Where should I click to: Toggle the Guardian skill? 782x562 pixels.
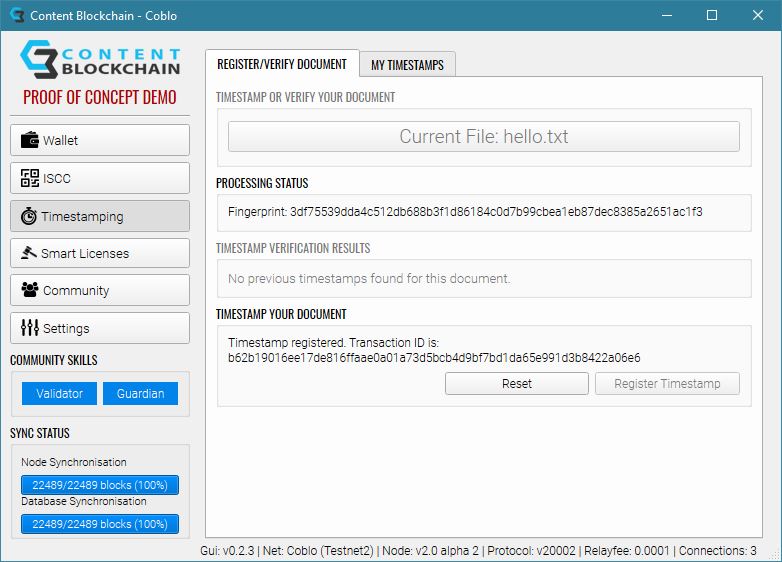pyautogui.click(x=141, y=393)
